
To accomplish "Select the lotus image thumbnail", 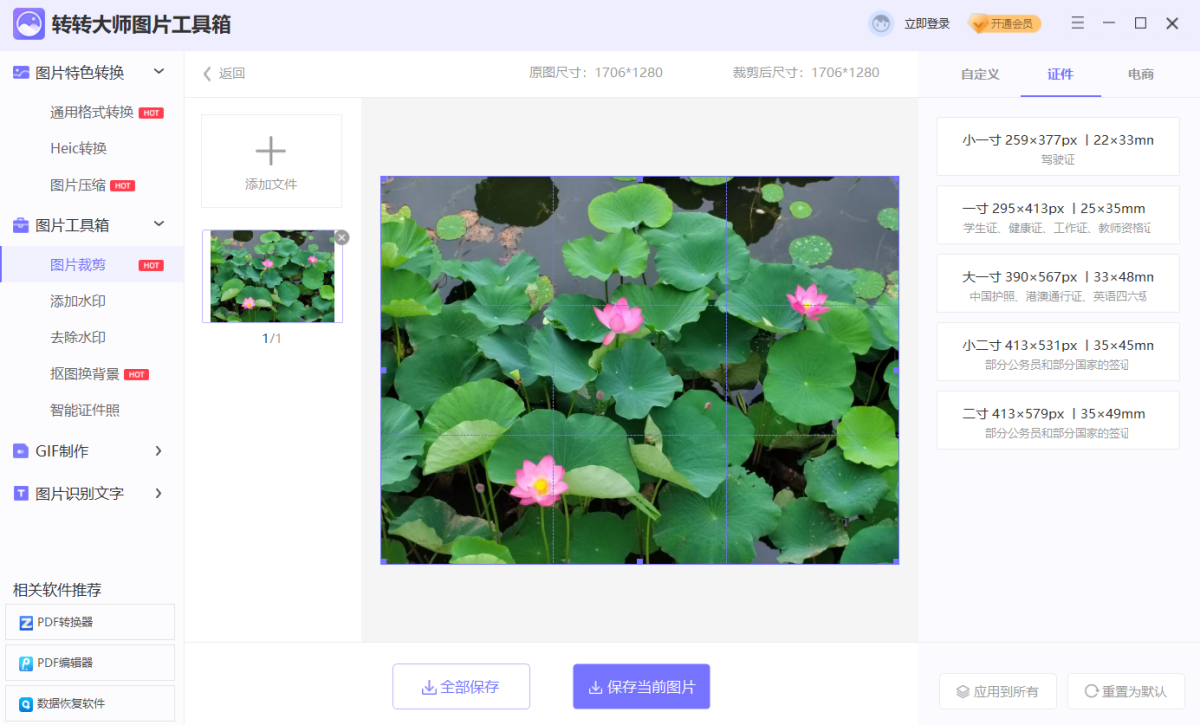I will tap(272, 276).
